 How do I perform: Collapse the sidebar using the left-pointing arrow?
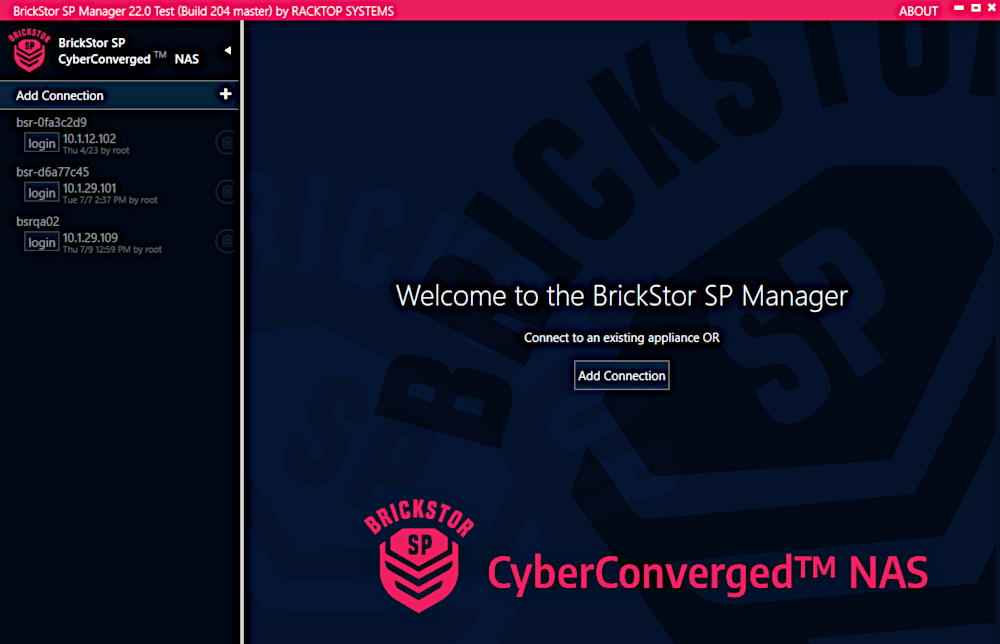tap(227, 48)
